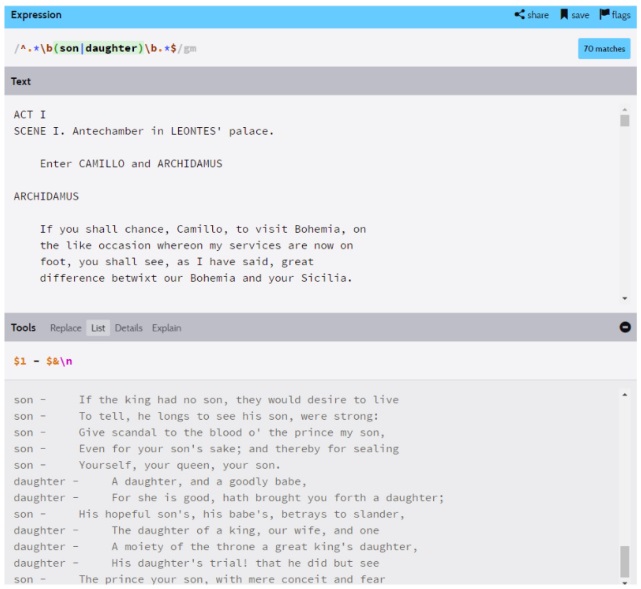The height and width of the screenshot is (589, 641).
Task: Click the 'ARCHIDAMUS' line in the text
Action: (x=46, y=196)
